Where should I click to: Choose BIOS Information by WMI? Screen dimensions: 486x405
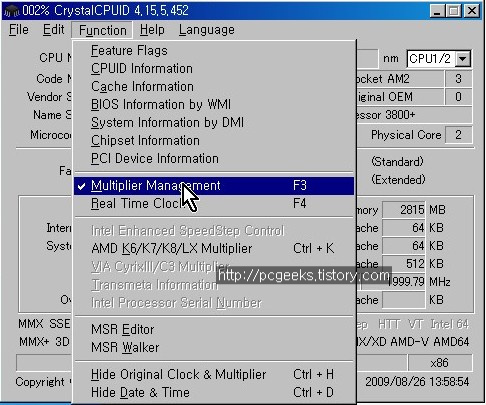214,105
